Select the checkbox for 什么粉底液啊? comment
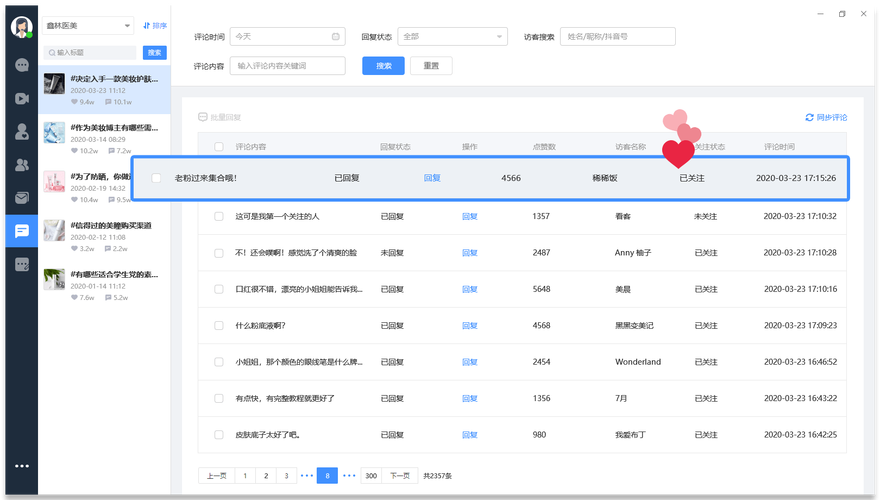The width and height of the screenshot is (880, 500). point(219,325)
